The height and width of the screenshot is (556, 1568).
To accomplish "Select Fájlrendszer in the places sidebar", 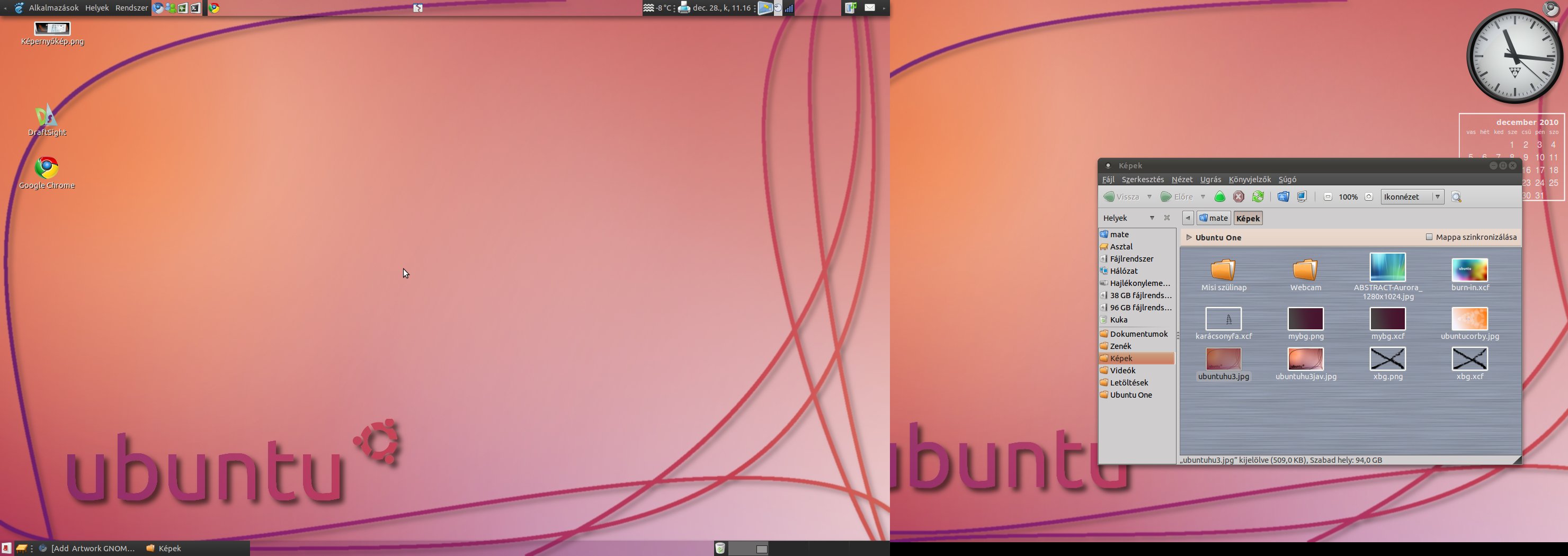I will click(x=1137, y=258).
